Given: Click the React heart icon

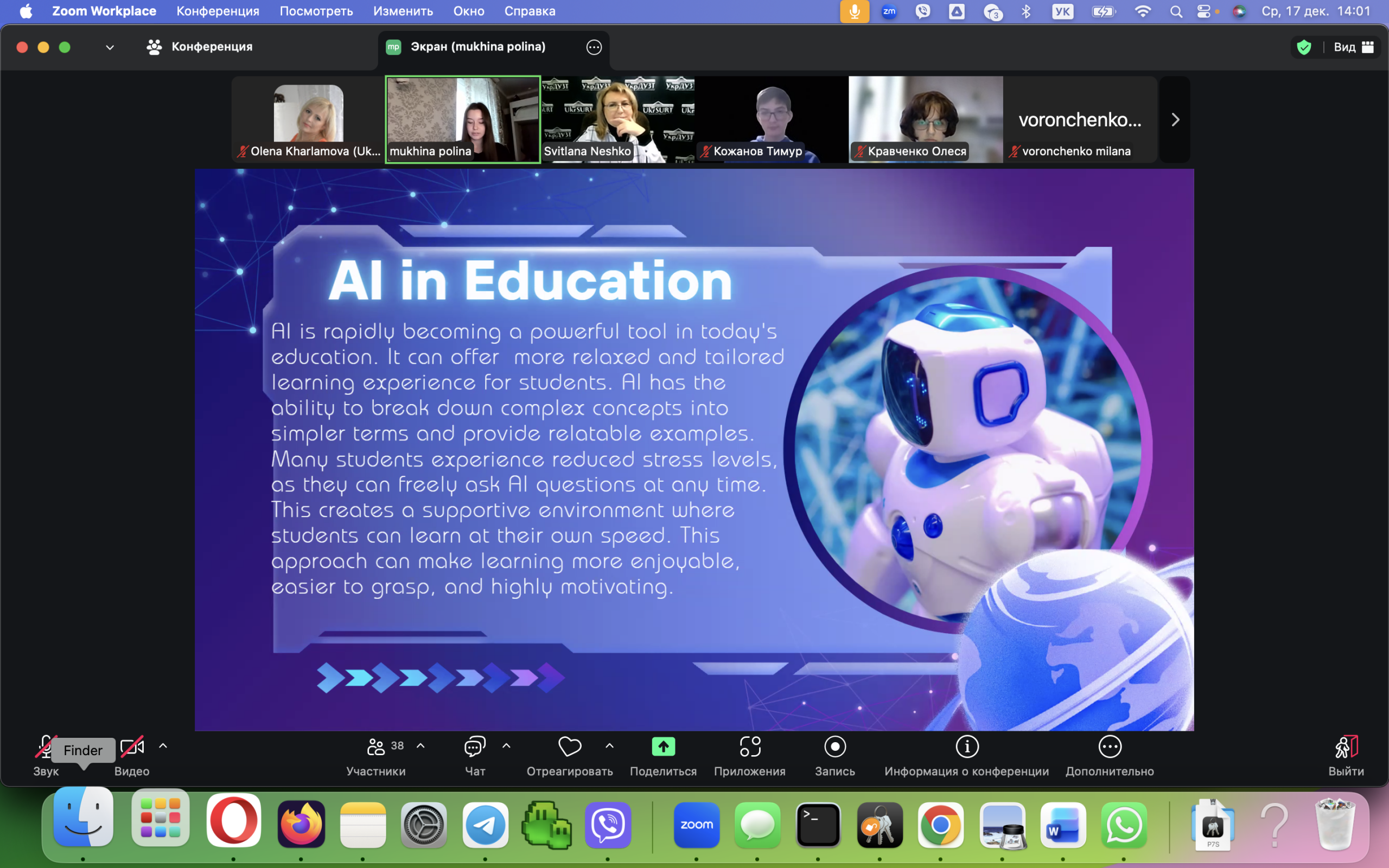Looking at the screenshot, I should 569,747.
